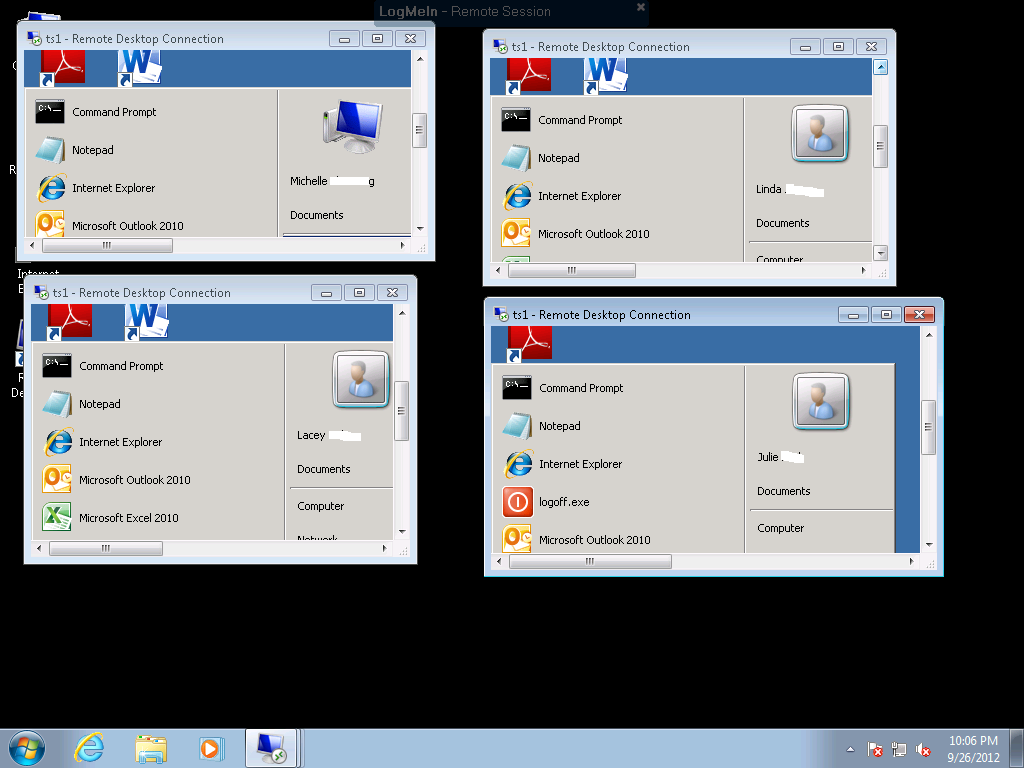Show hidden icons in the system tray
The height and width of the screenshot is (768, 1024).
pyautogui.click(x=850, y=749)
